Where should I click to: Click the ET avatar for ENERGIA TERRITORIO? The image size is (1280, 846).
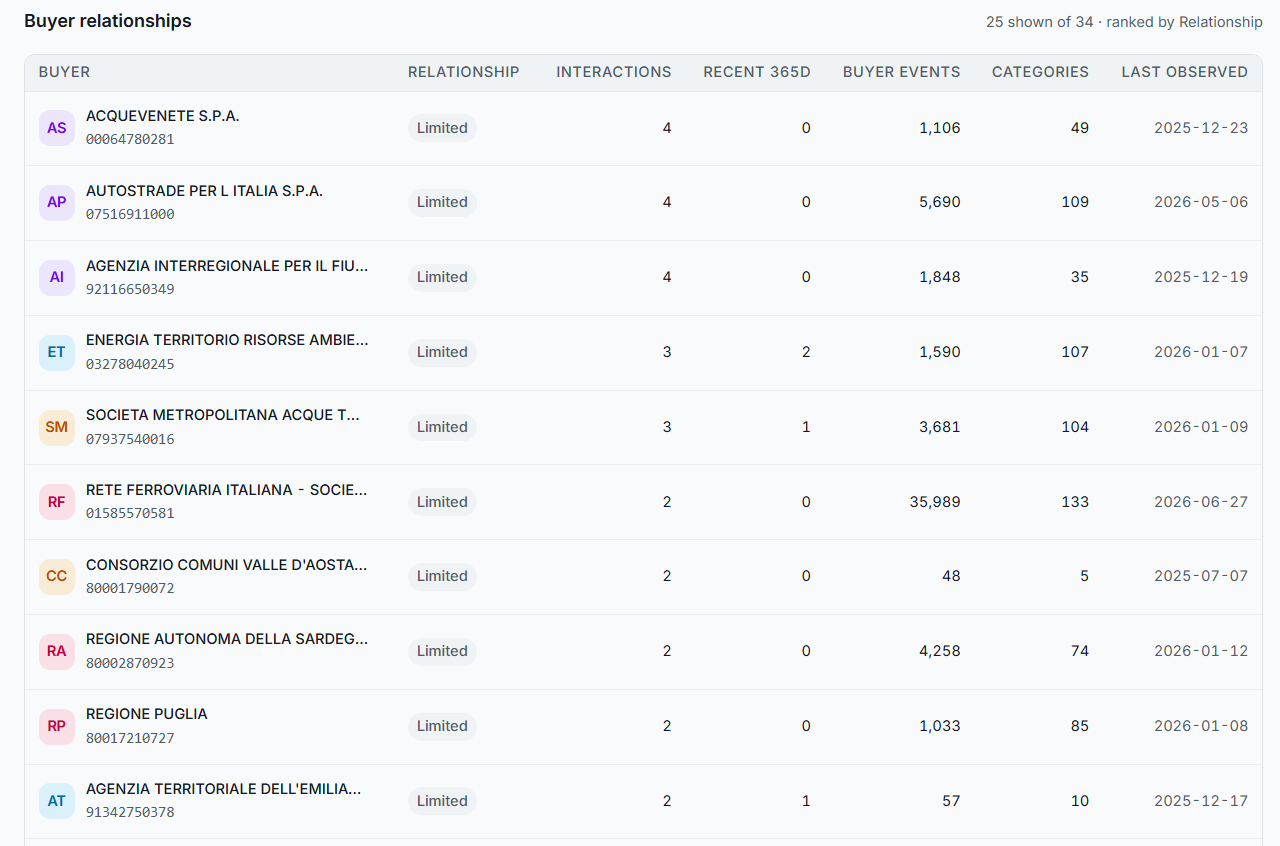(57, 352)
